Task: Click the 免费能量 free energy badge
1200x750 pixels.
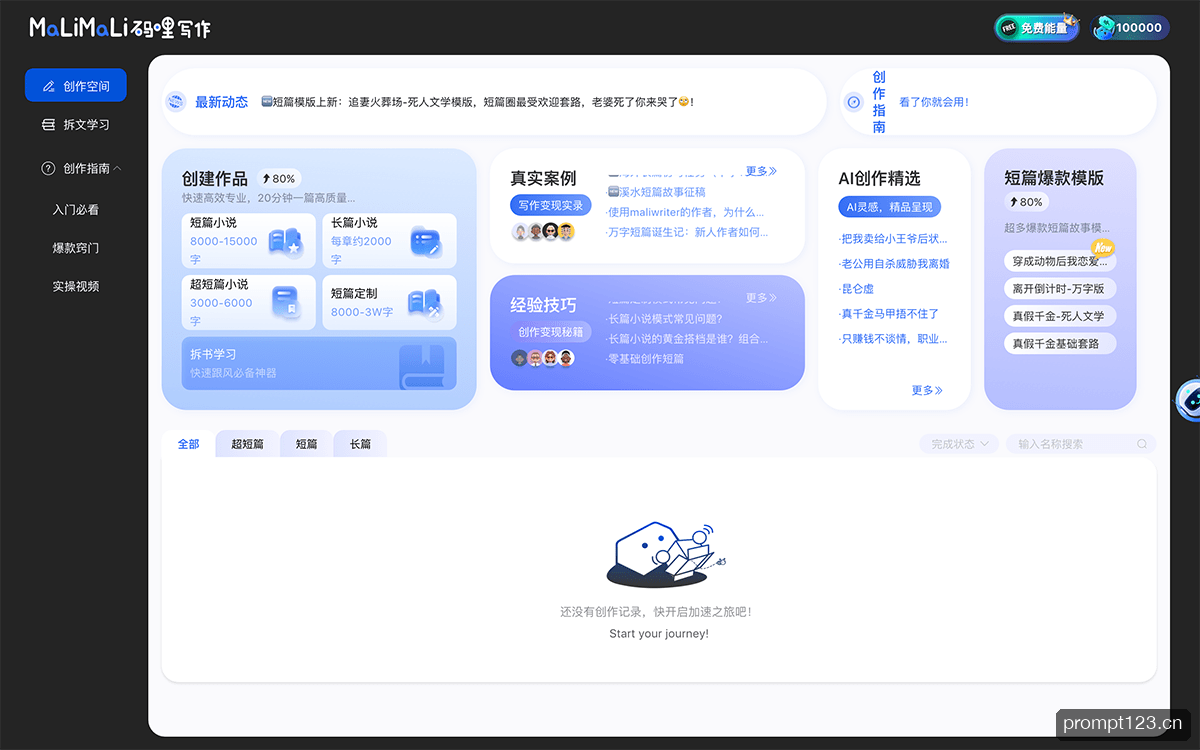Action: click(x=1037, y=28)
